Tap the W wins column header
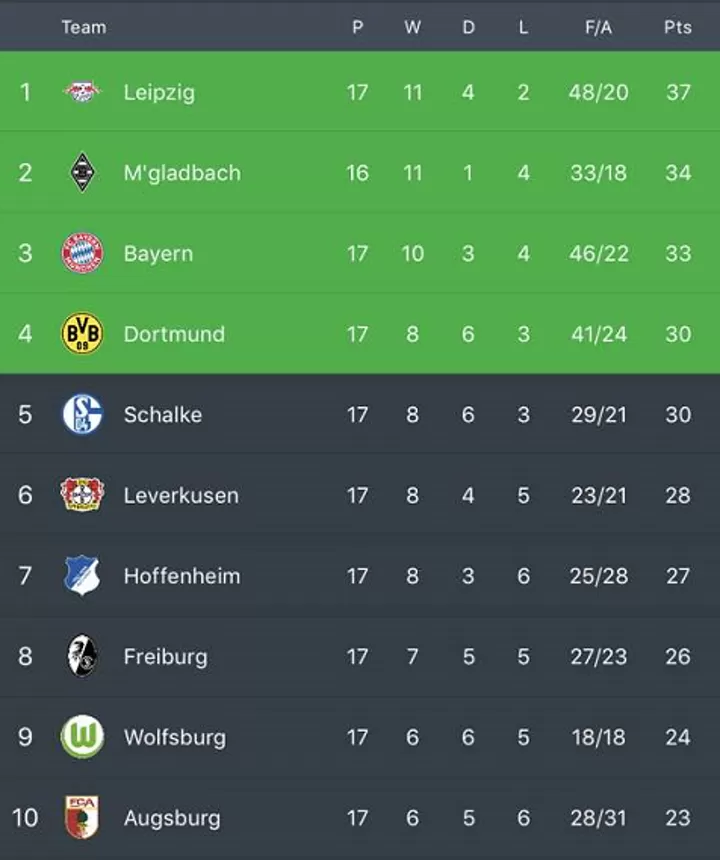This screenshot has width=720, height=860. [412, 27]
